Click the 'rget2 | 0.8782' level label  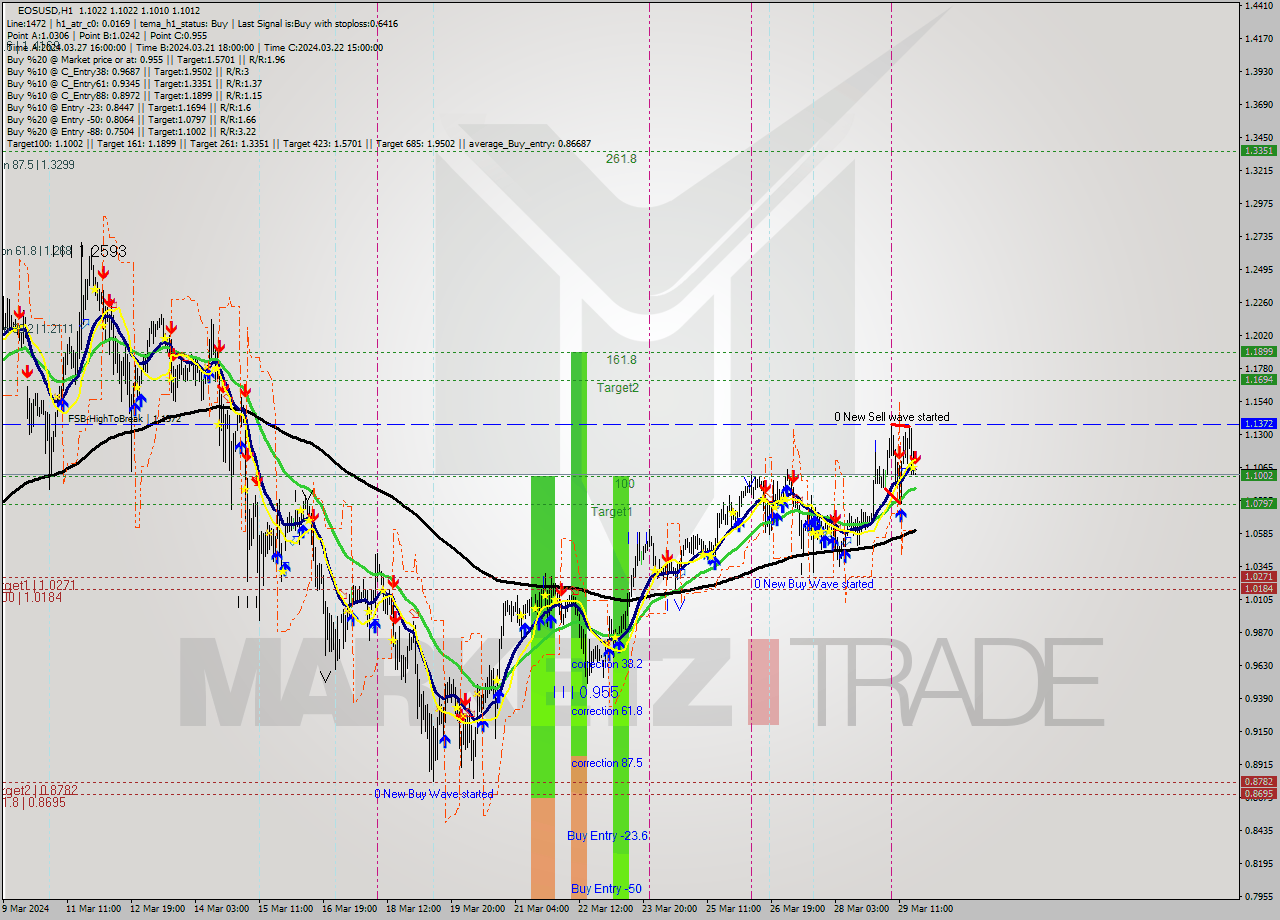click(x=39, y=790)
